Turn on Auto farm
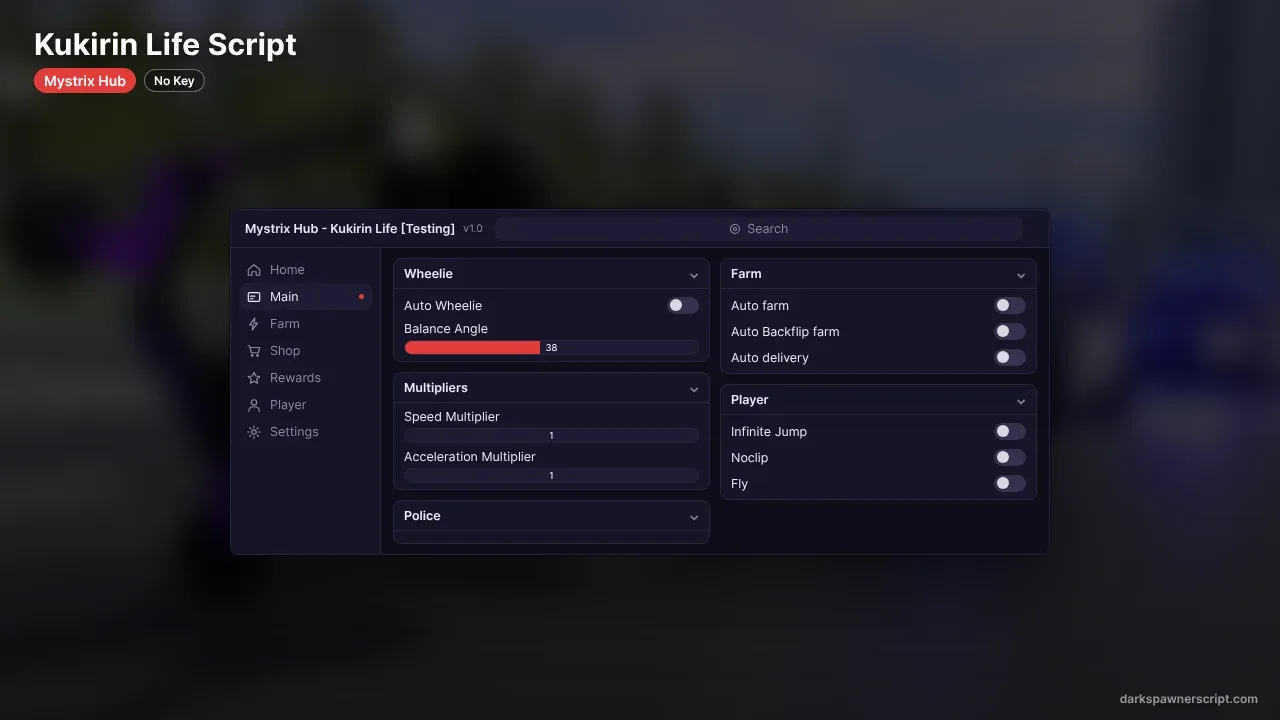Viewport: 1280px width, 720px height. point(1010,306)
